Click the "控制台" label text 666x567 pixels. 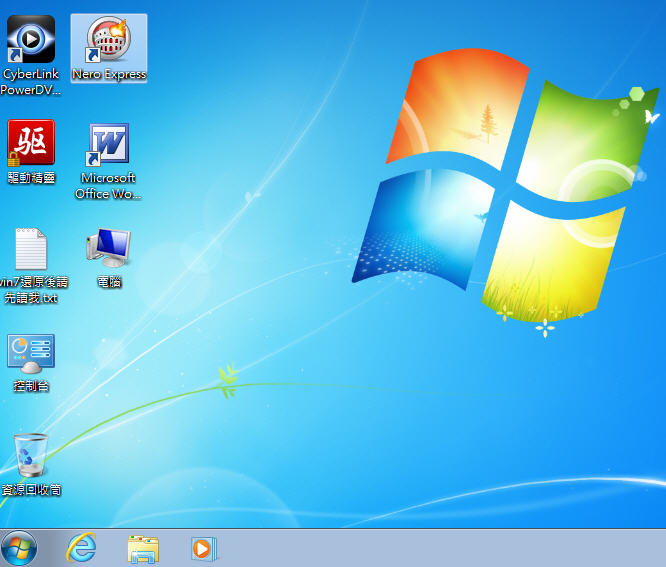tap(31, 386)
